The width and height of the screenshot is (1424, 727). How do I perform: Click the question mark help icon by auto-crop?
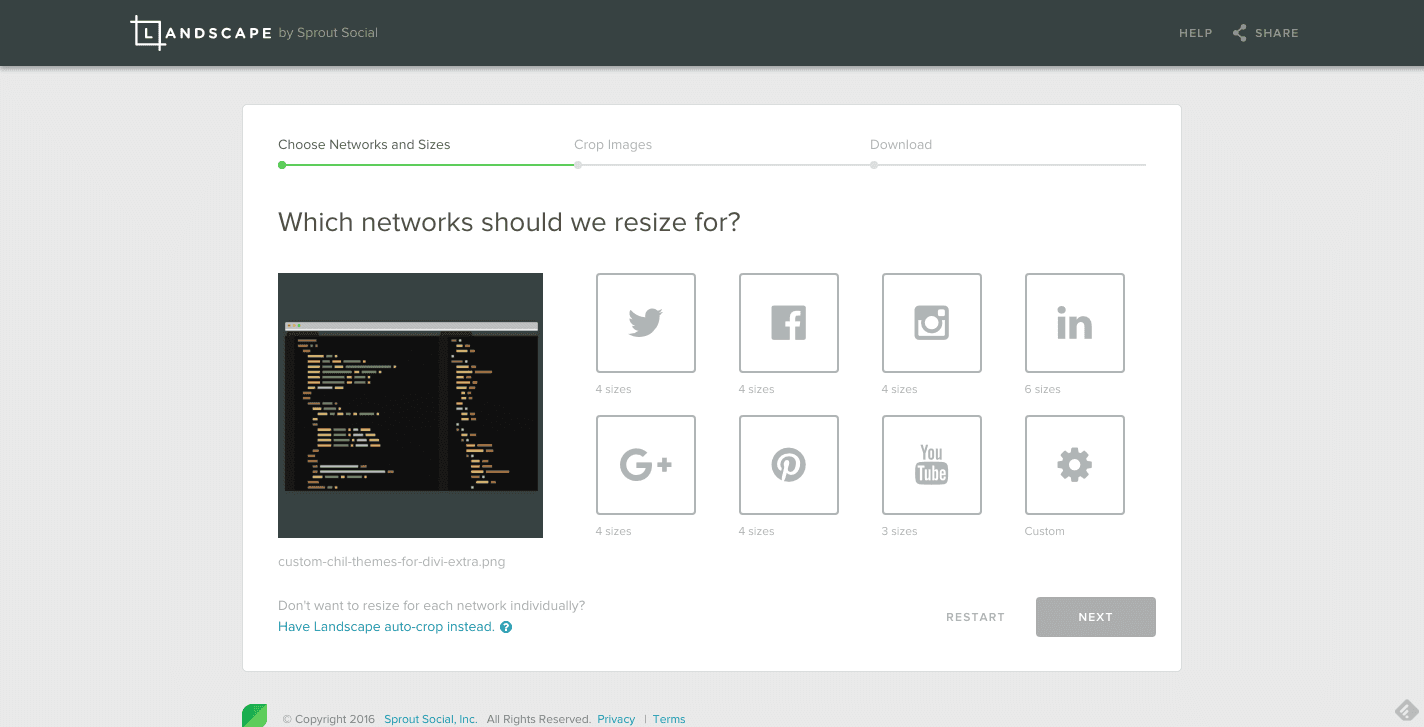click(506, 627)
